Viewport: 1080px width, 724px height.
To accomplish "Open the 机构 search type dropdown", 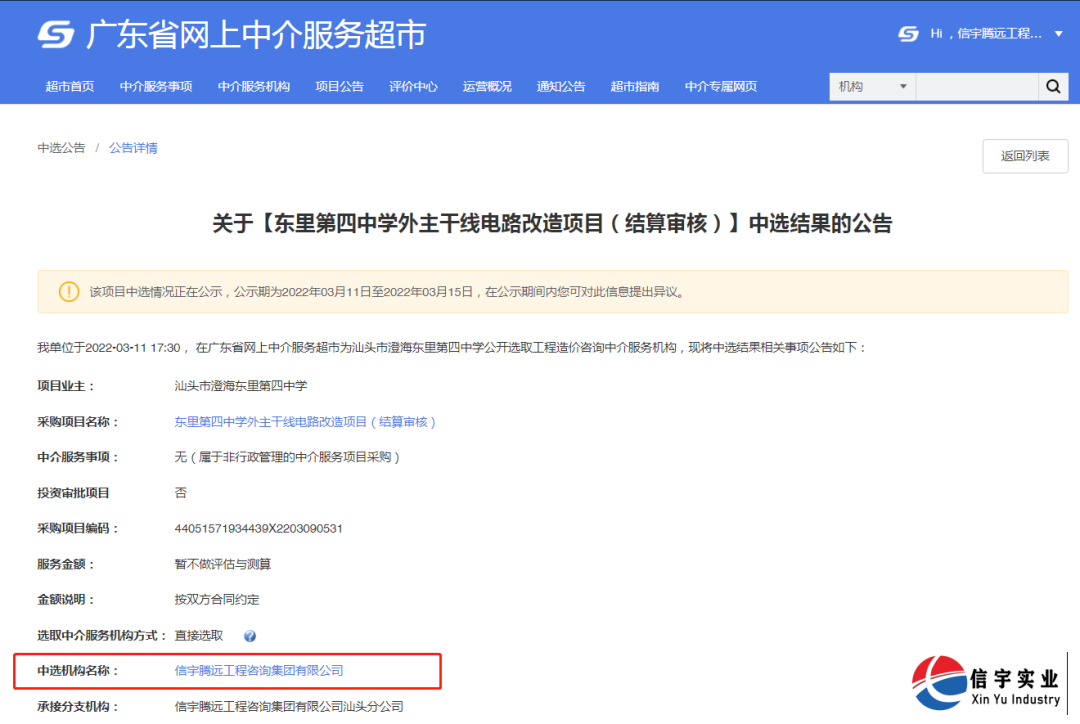I will click(872, 87).
